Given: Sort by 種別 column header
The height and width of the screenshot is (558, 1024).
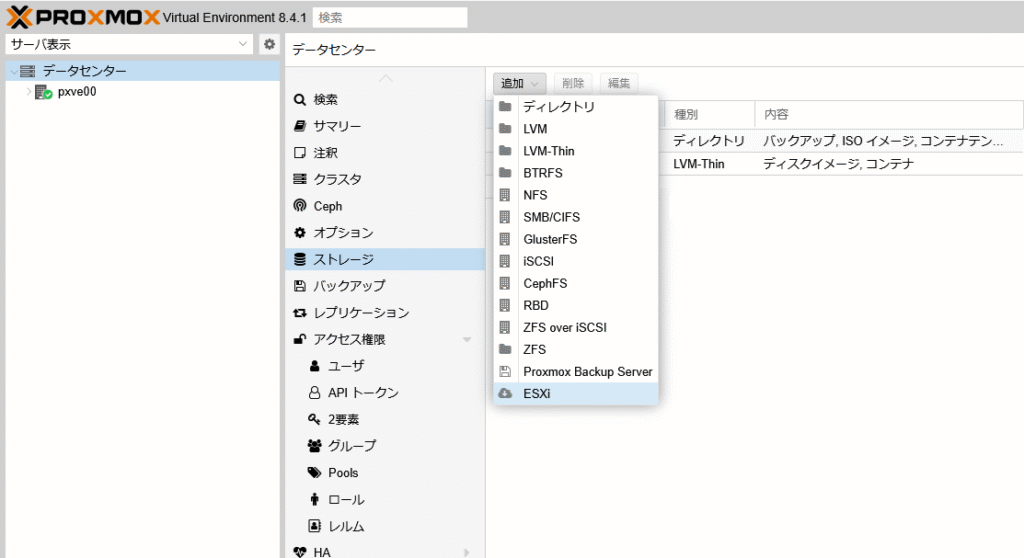Looking at the screenshot, I should click(x=710, y=114).
